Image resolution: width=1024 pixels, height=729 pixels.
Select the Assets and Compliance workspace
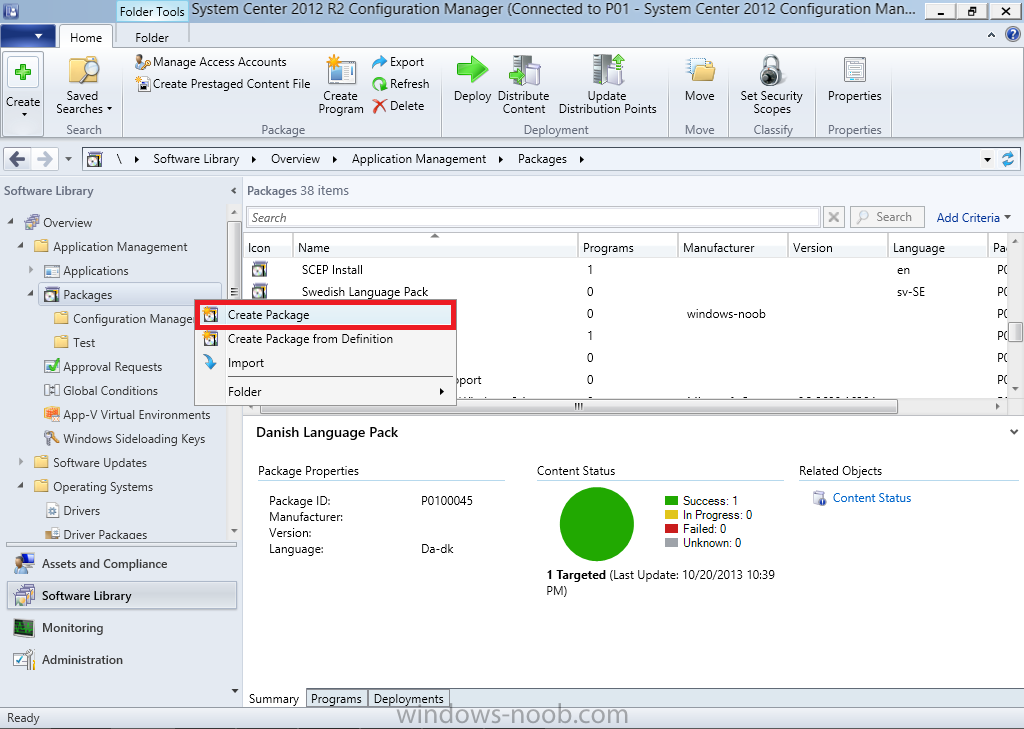121,563
